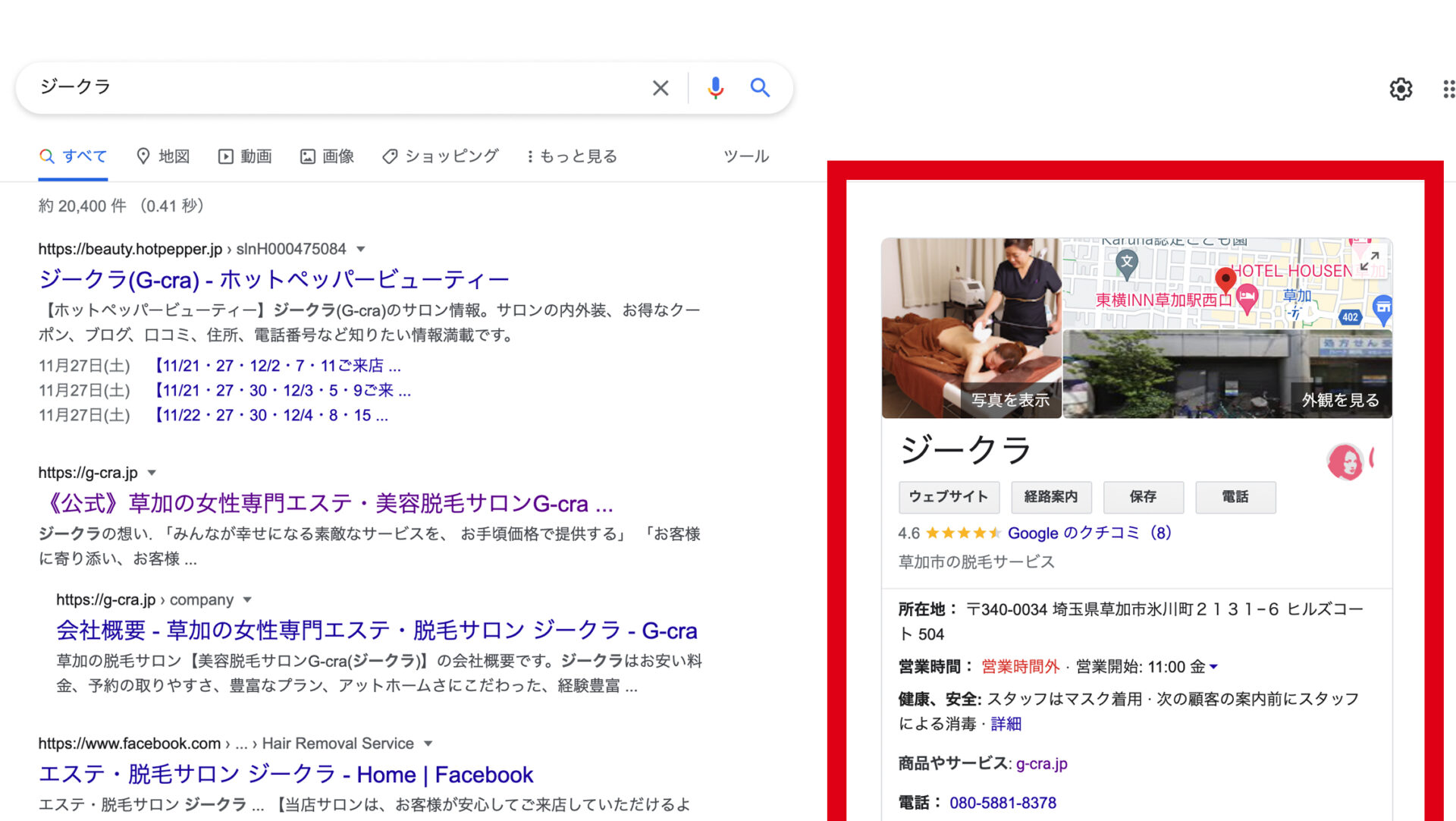Viewport: 1456px width, 821px height.
Task: Expand the hotpepper result URL dropdown arrow
Action: tap(361, 249)
